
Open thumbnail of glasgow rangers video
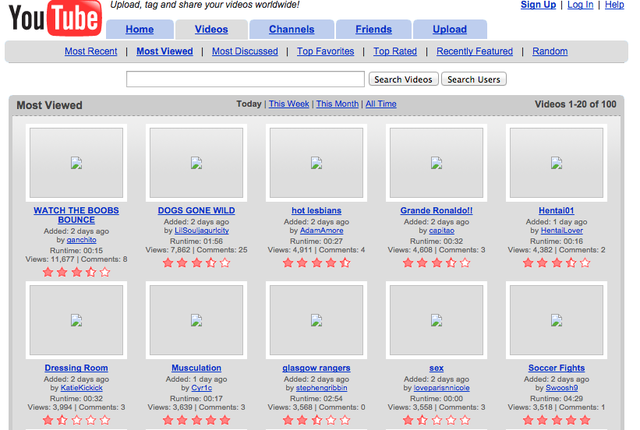tap(316, 320)
